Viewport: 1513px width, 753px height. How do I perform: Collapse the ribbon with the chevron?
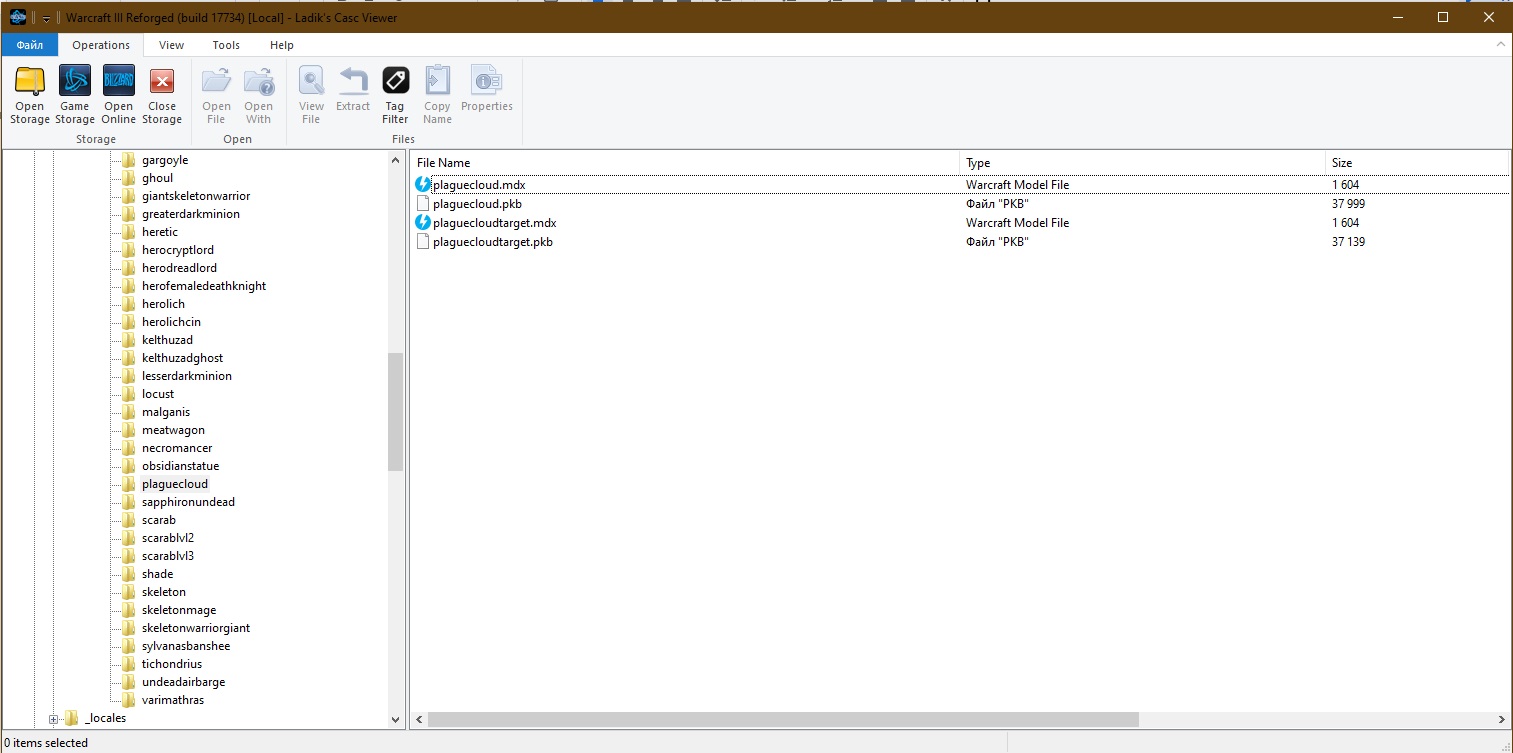1500,45
